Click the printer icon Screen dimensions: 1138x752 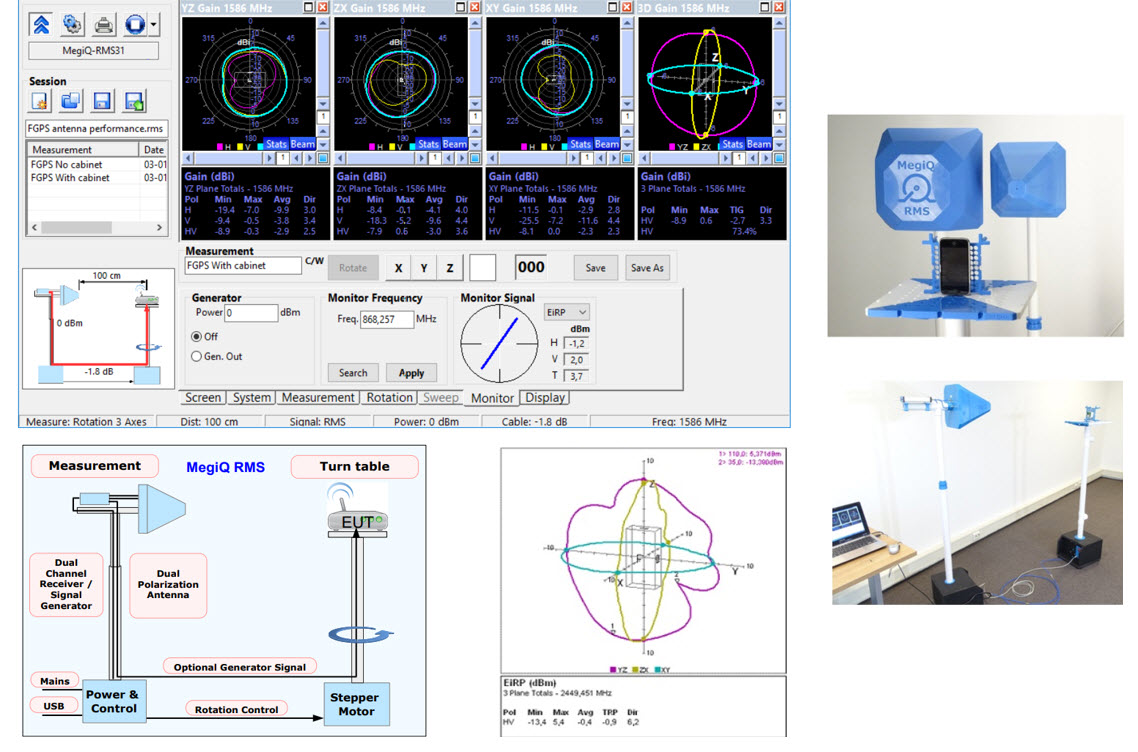coord(104,25)
